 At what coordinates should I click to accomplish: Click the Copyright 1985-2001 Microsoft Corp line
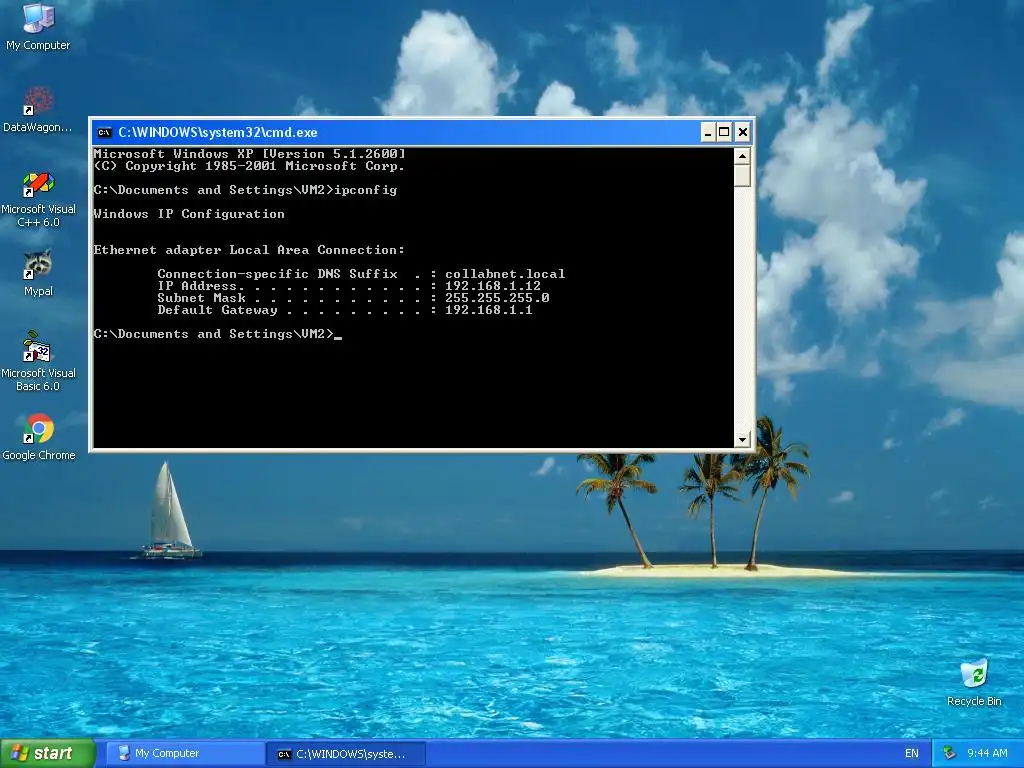pos(249,166)
